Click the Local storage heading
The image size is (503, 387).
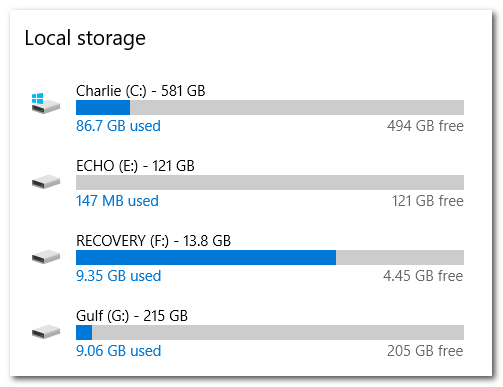[x=85, y=38]
